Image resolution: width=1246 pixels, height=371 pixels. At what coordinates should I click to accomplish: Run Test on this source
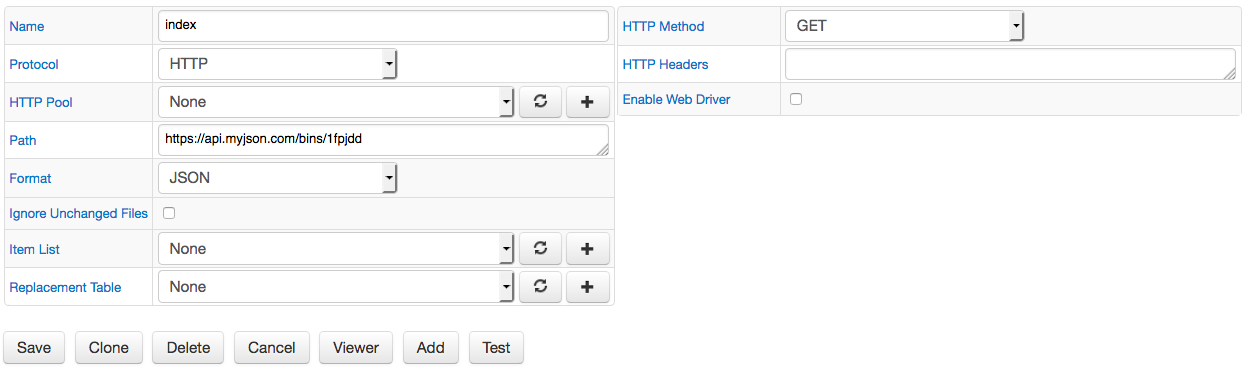pos(496,348)
